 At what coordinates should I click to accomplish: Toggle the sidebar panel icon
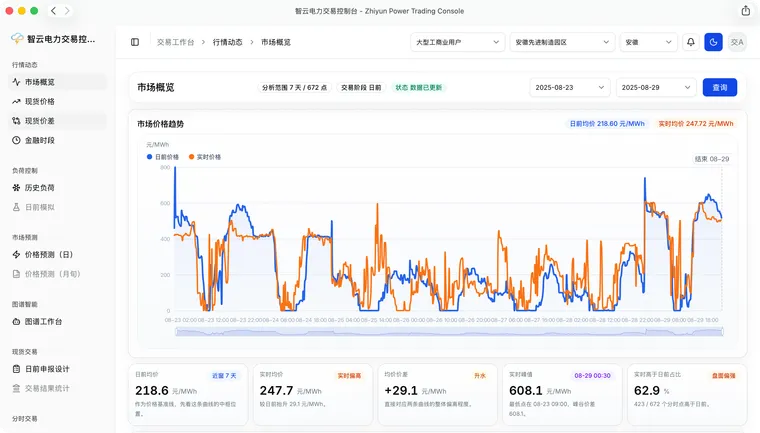pos(135,42)
